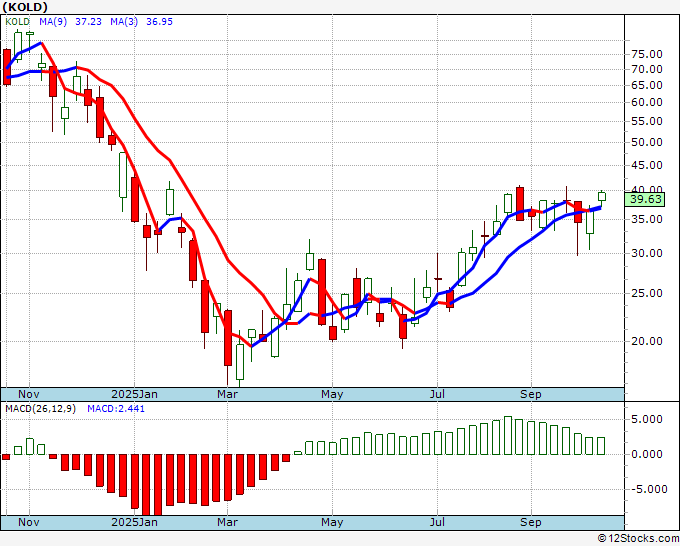Click the 60.00 price axis label
Screen dimensions: 680x546
647,102
